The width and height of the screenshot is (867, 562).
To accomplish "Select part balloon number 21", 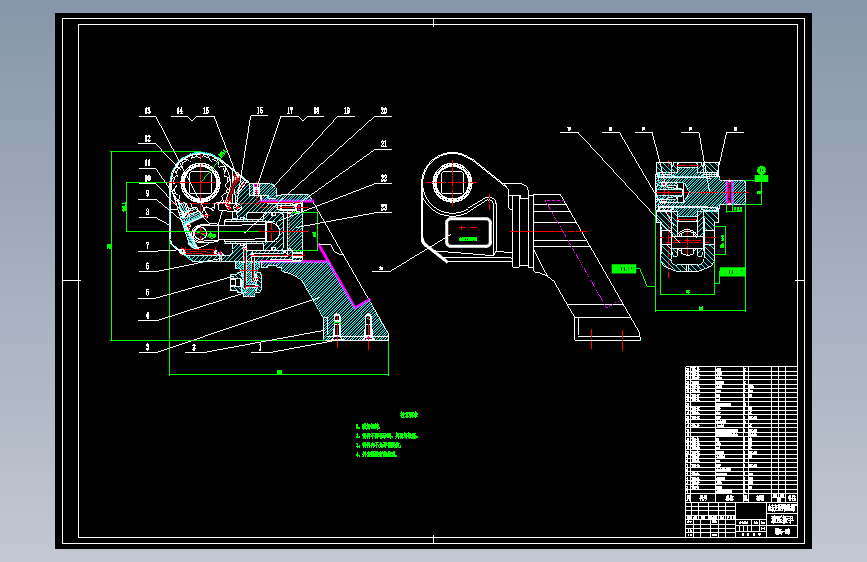I will (x=384, y=144).
